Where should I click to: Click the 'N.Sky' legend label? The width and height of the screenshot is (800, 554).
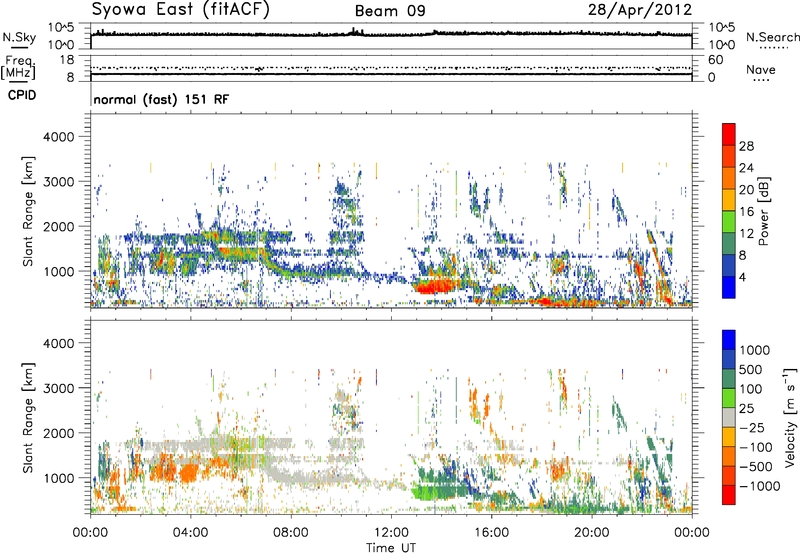pos(19,37)
